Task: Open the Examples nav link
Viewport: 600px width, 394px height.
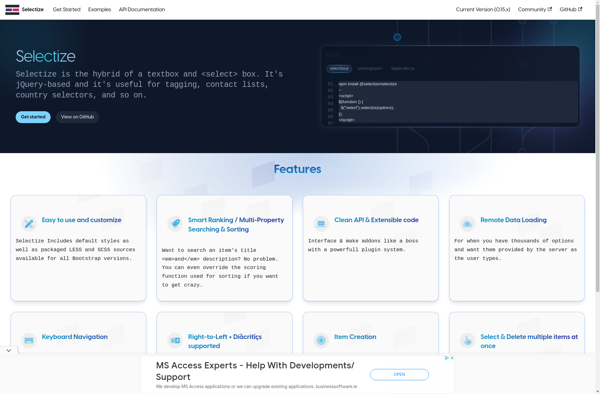Action: click(99, 10)
